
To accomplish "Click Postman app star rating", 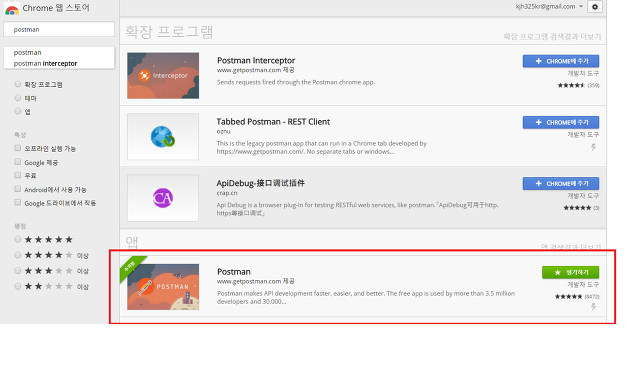I will [x=569, y=296].
